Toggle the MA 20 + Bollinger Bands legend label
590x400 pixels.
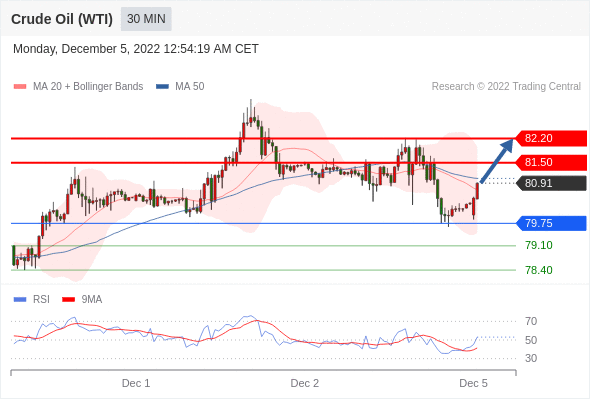click(x=88, y=87)
